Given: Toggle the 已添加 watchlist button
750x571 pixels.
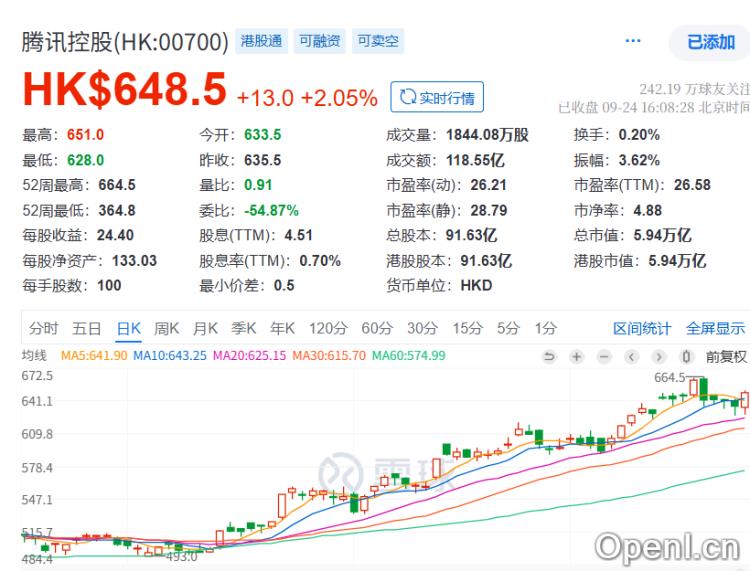Looking at the screenshot, I should pyautogui.click(x=710, y=42).
